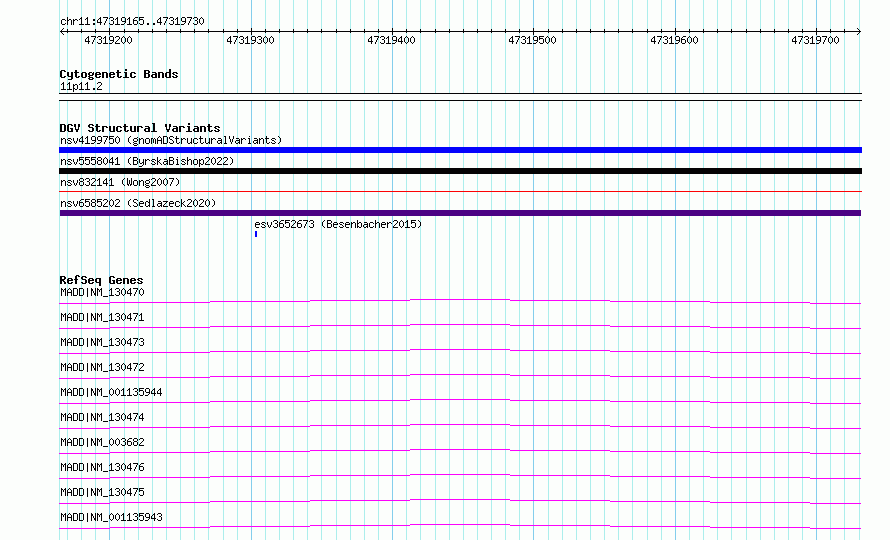The image size is (890, 540).
Task: Select the Cytogenetic Bands track heading
Action: pos(119,74)
